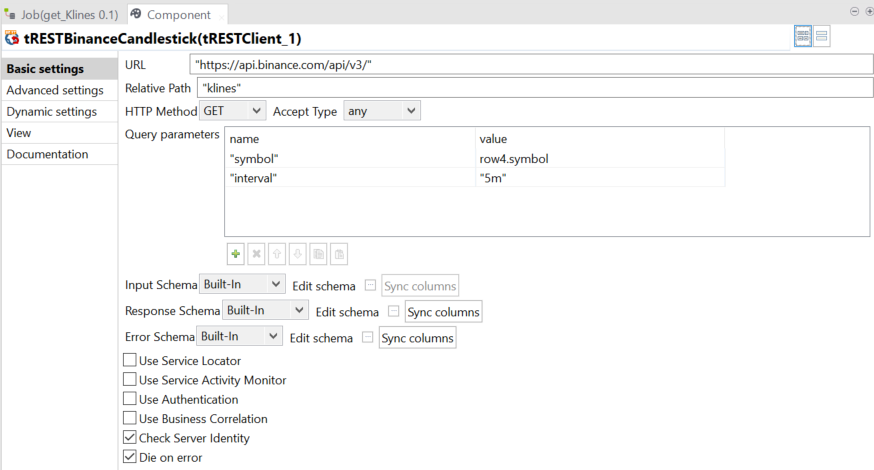The width and height of the screenshot is (874, 470).
Task: Select the Component tab
Action: click(178, 14)
